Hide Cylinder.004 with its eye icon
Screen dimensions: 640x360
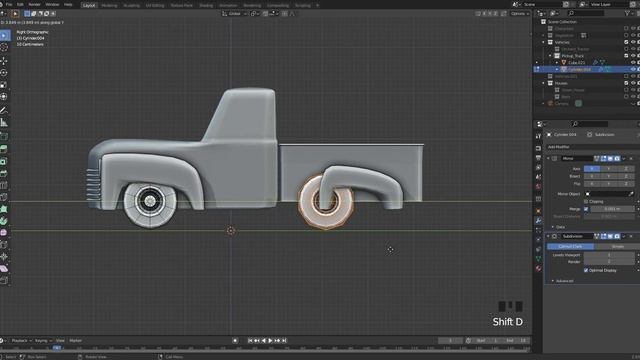click(x=633, y=69)
